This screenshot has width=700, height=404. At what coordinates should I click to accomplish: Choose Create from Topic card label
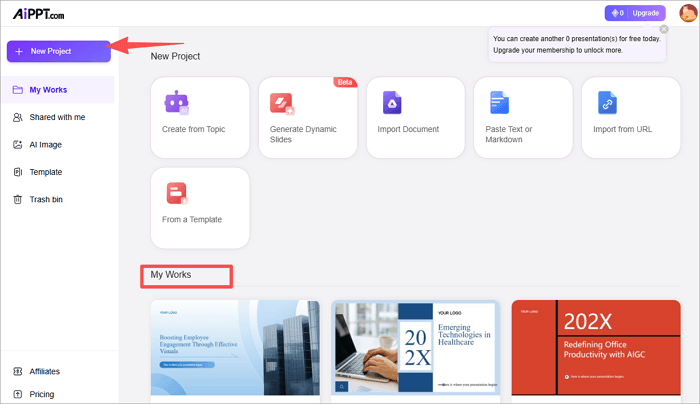pyautogui.click(x=193, y=129)
